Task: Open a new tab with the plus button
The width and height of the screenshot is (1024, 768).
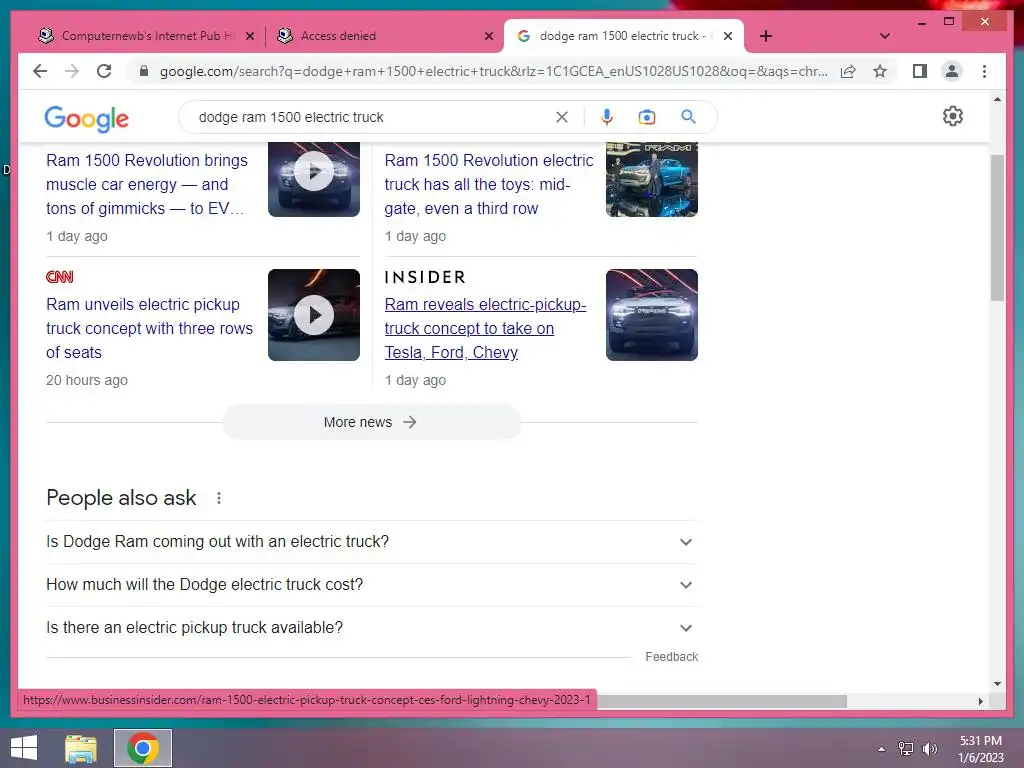Action: (766, 36)
